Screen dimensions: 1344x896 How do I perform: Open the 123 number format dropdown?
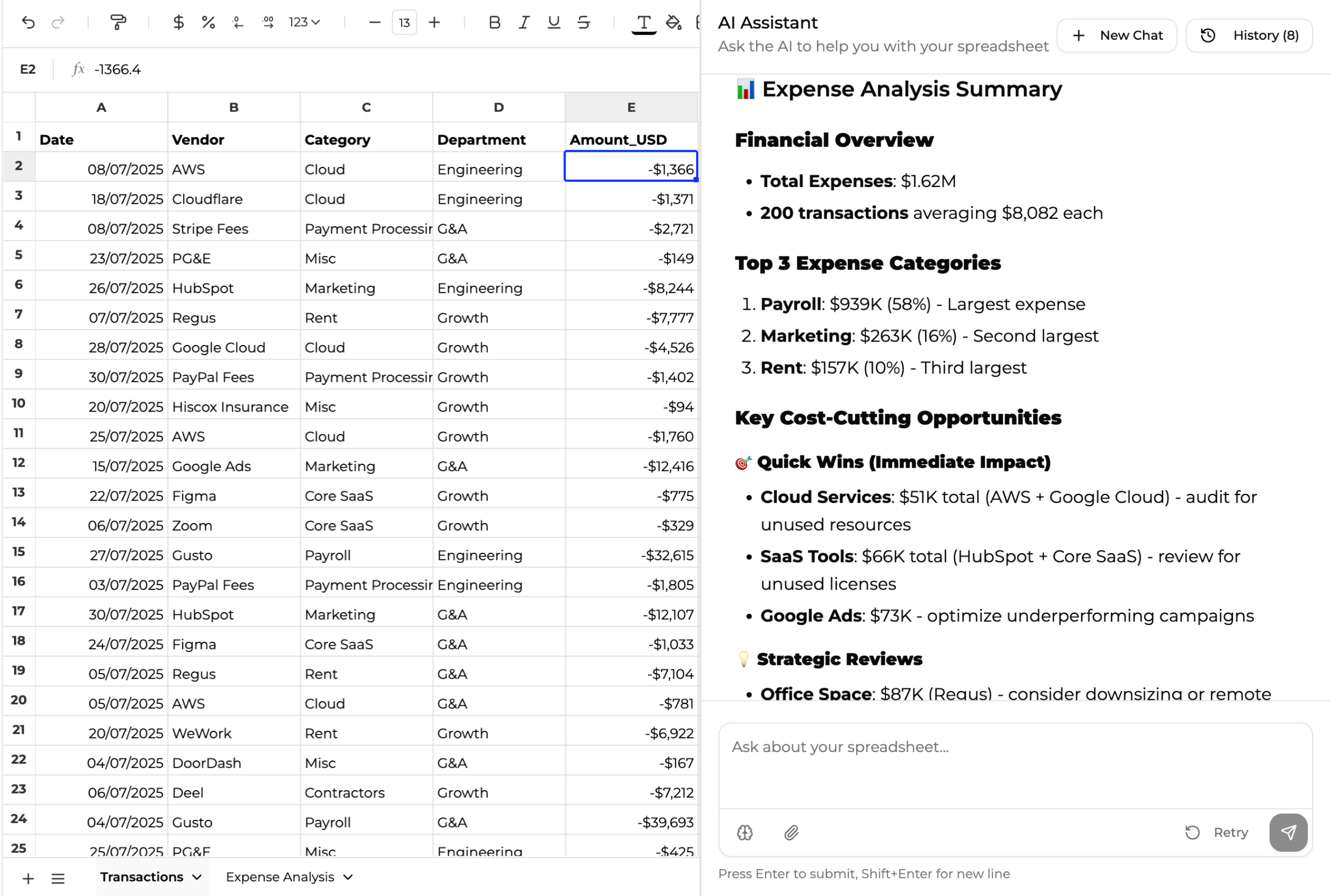click(305, 22)
